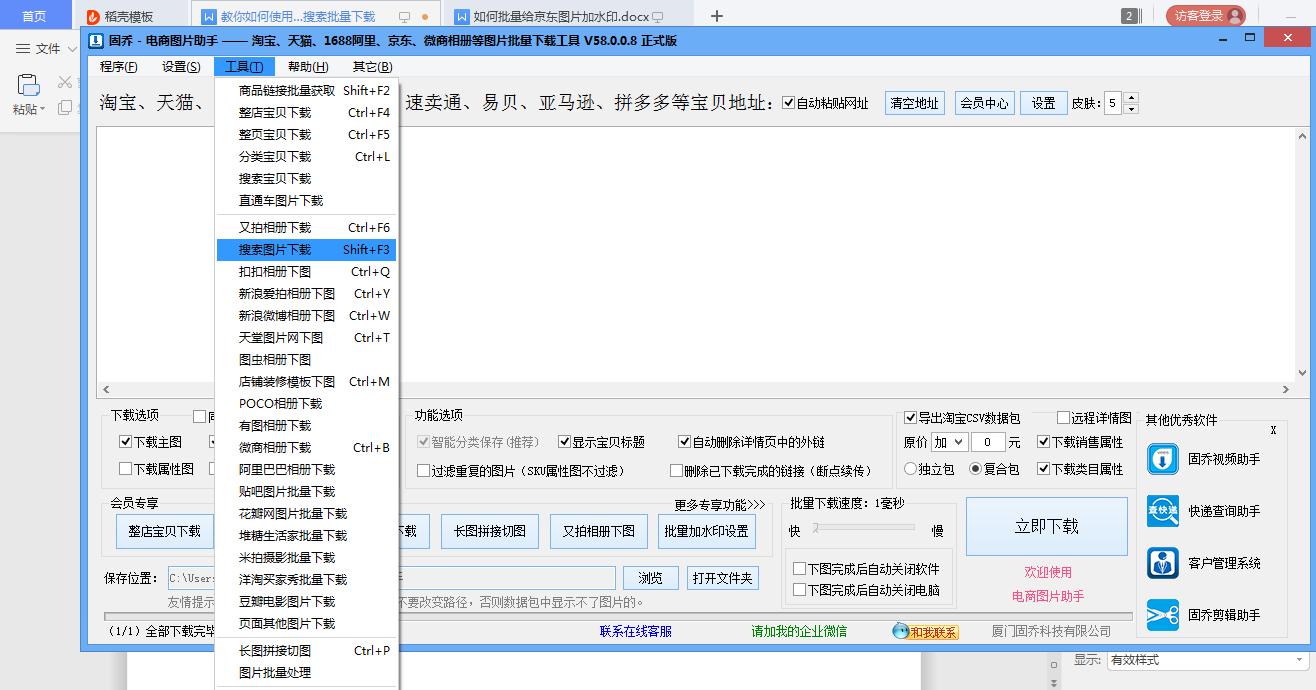This screenshot has height=690, width=1316.
Task: Select the 长图拼接切图 function button
Action: click(x=489, y=531)
